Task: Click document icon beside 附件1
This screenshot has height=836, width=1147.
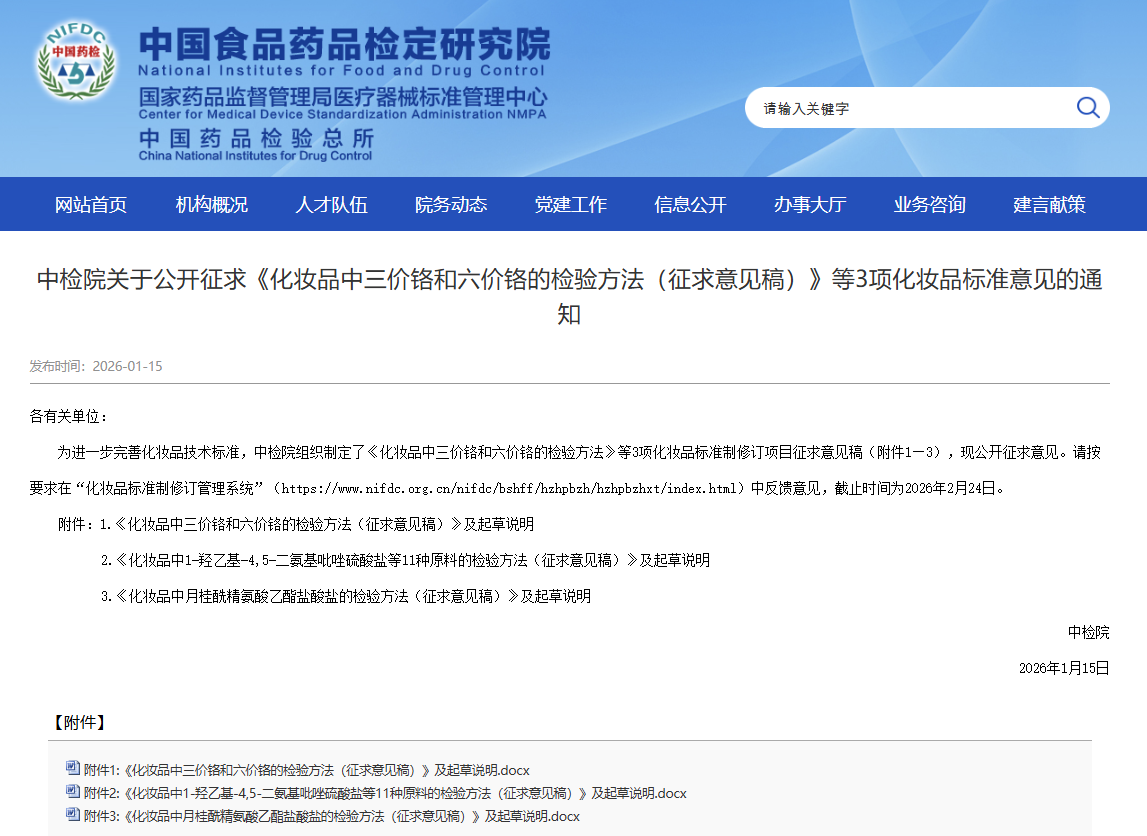Action: click(x=72, y=768)
